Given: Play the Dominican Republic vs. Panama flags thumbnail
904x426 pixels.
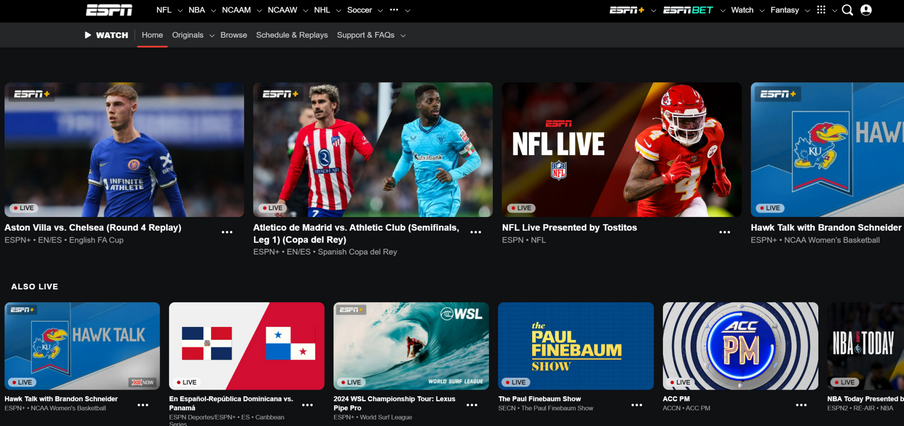Looking at the screenshot, I should (247, 346).
